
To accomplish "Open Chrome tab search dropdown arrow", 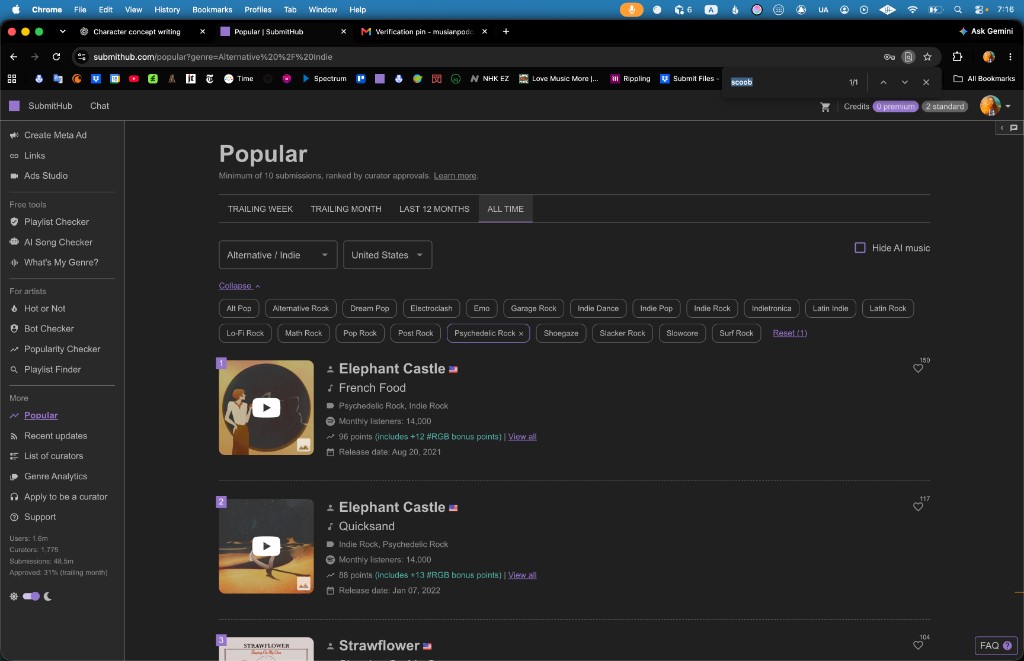I will (62, 31).
